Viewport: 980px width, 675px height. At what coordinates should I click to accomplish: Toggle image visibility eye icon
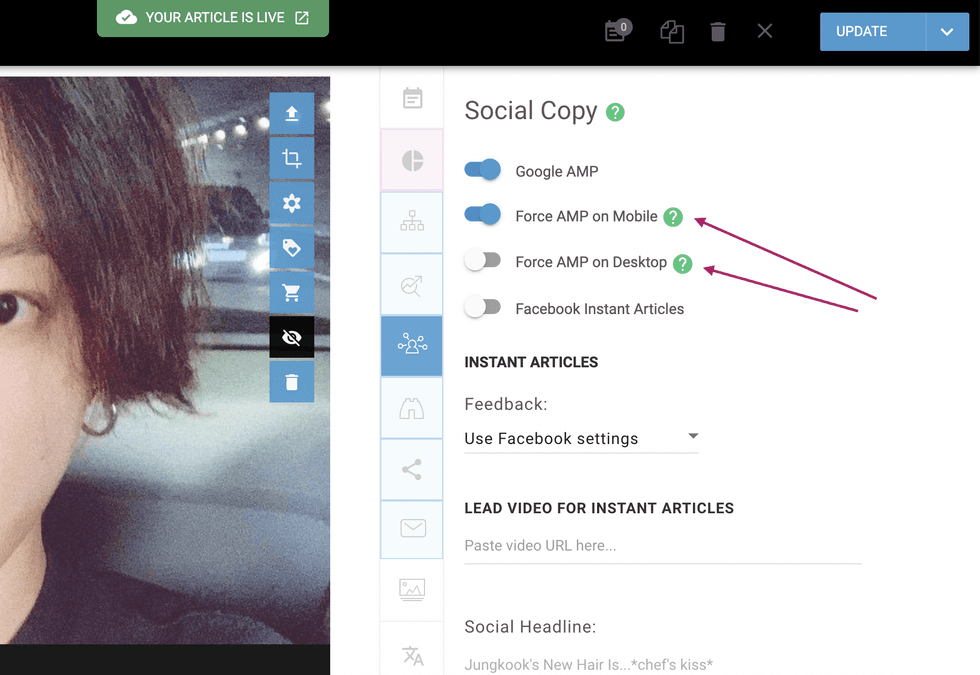(291, 338)
